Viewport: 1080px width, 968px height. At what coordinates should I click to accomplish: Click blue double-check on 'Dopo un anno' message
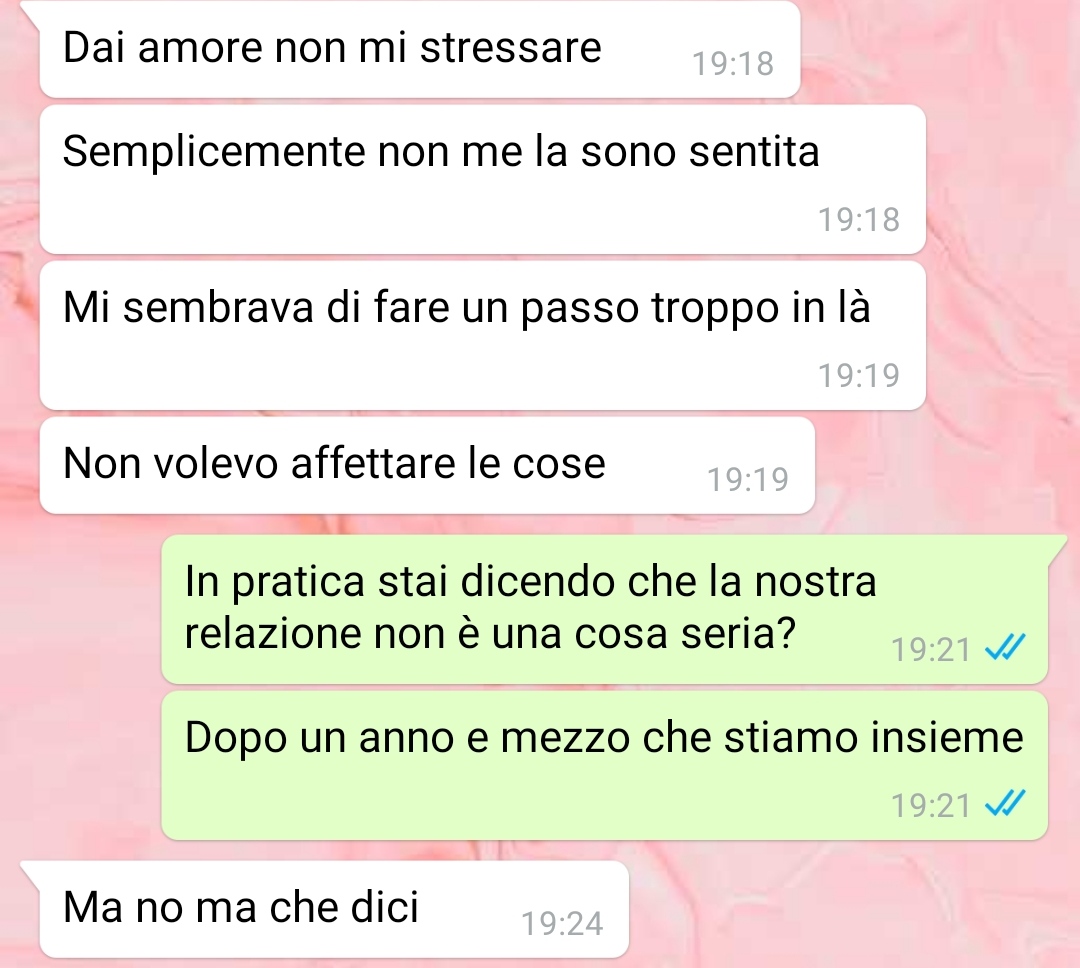1005,804
